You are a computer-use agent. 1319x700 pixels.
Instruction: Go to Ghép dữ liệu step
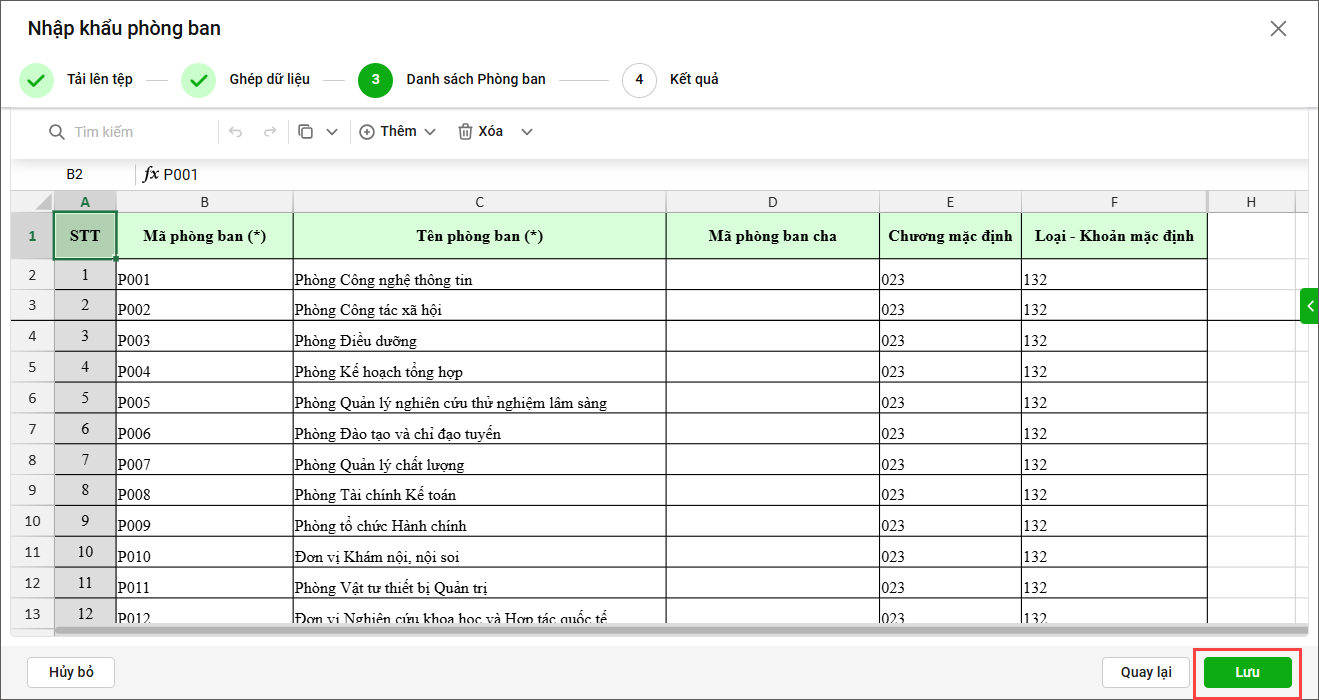click(198, 80)
